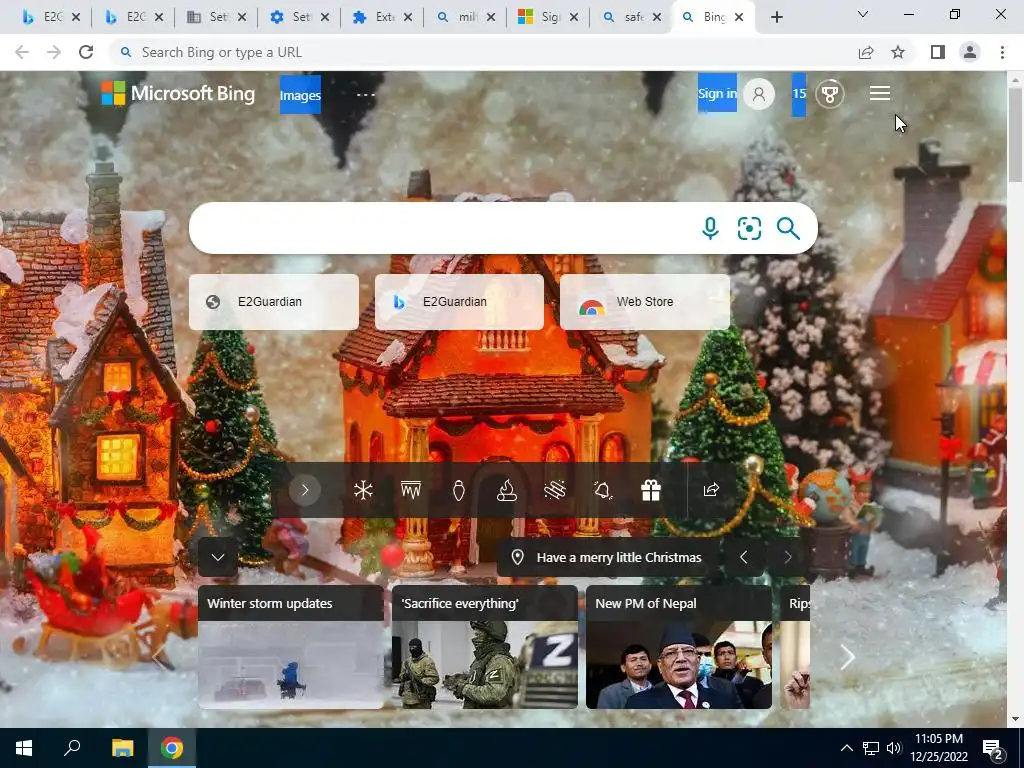1024x768 pixels.
Task: Open Windows Start menu
Action: click(24, 748)
